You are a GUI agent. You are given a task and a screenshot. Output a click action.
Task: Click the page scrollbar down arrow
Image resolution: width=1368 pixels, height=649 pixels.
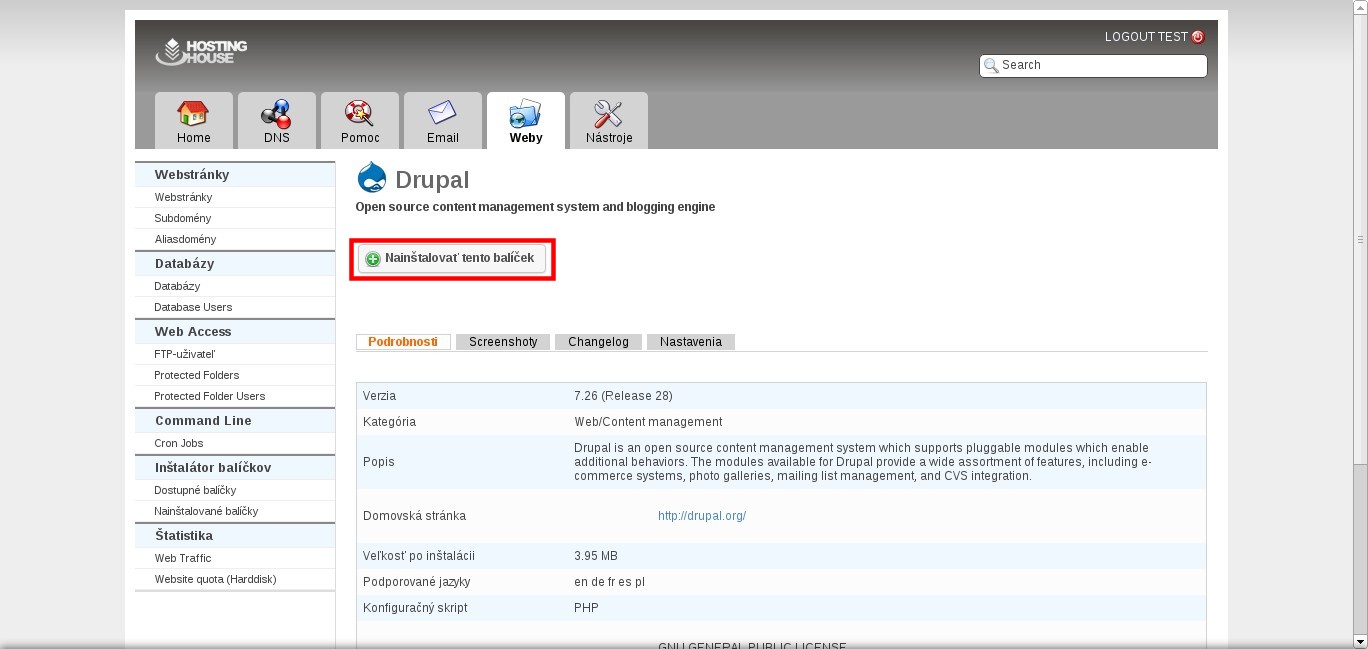pyautogui.click(x=1360, y=640)
